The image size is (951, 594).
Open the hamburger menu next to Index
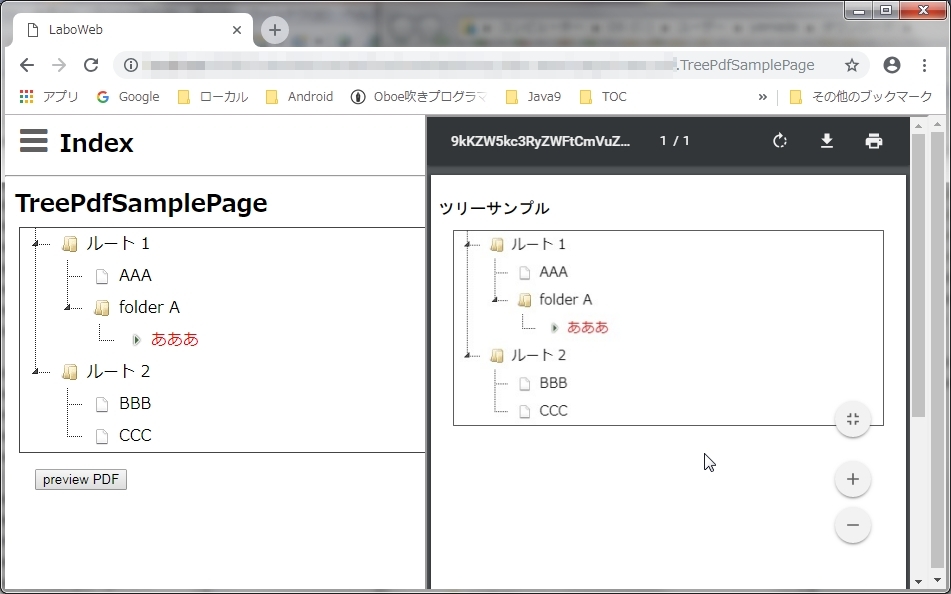[33, 141]
